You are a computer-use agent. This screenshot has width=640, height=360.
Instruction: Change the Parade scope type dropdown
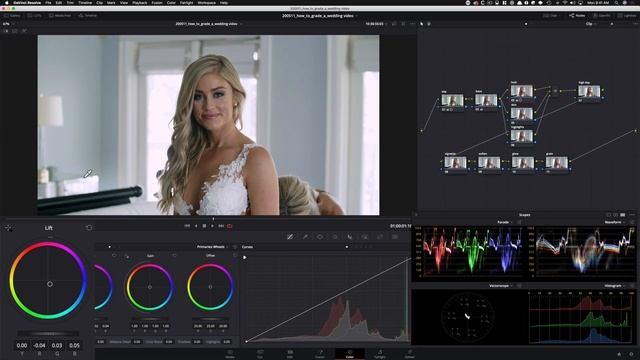click(505, 222)
